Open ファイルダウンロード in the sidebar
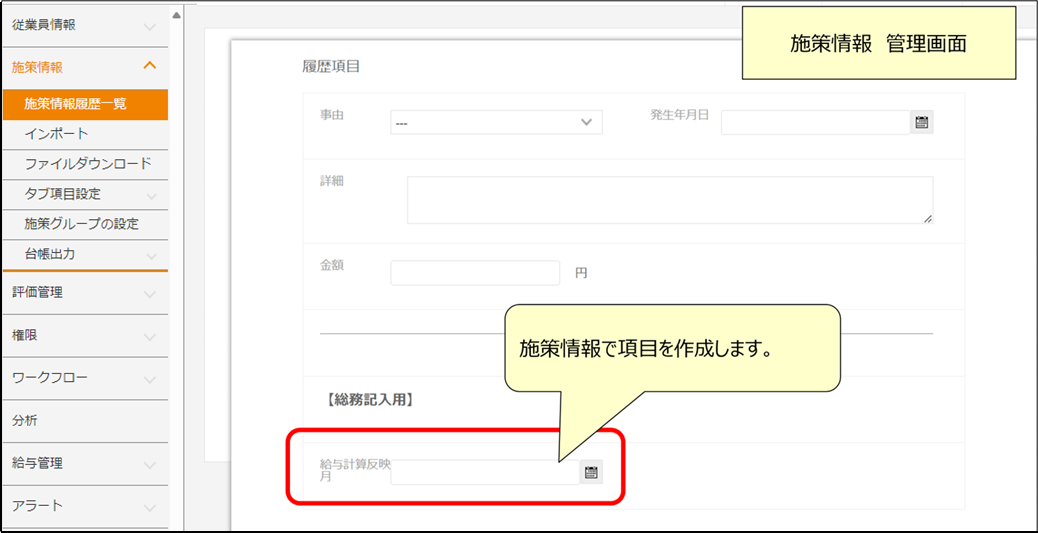 [85, 164]
